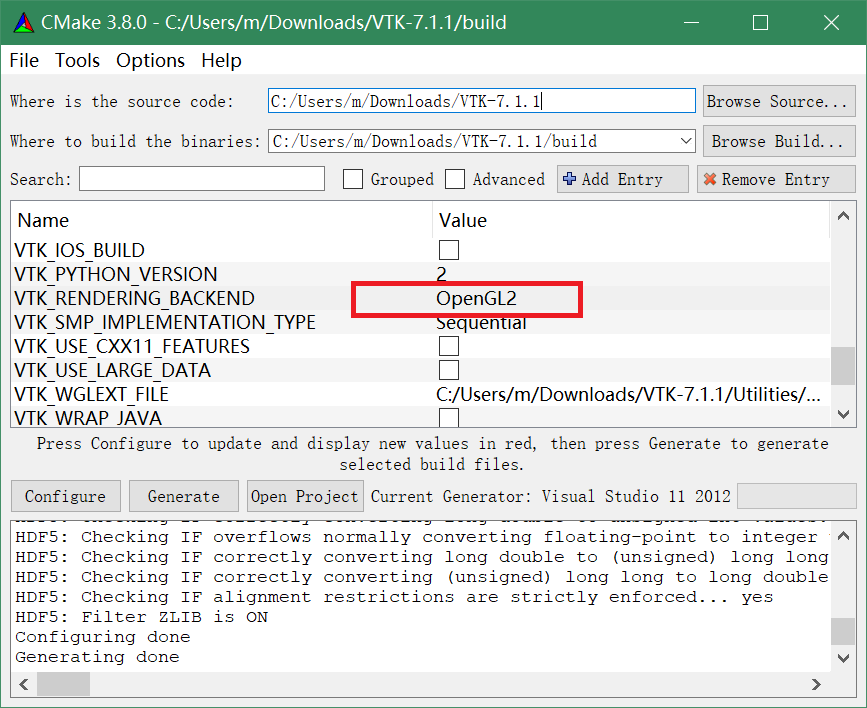Open the Options menu
Image resolution: width=867 pixels, height=708 pixels.
[150, 61]
